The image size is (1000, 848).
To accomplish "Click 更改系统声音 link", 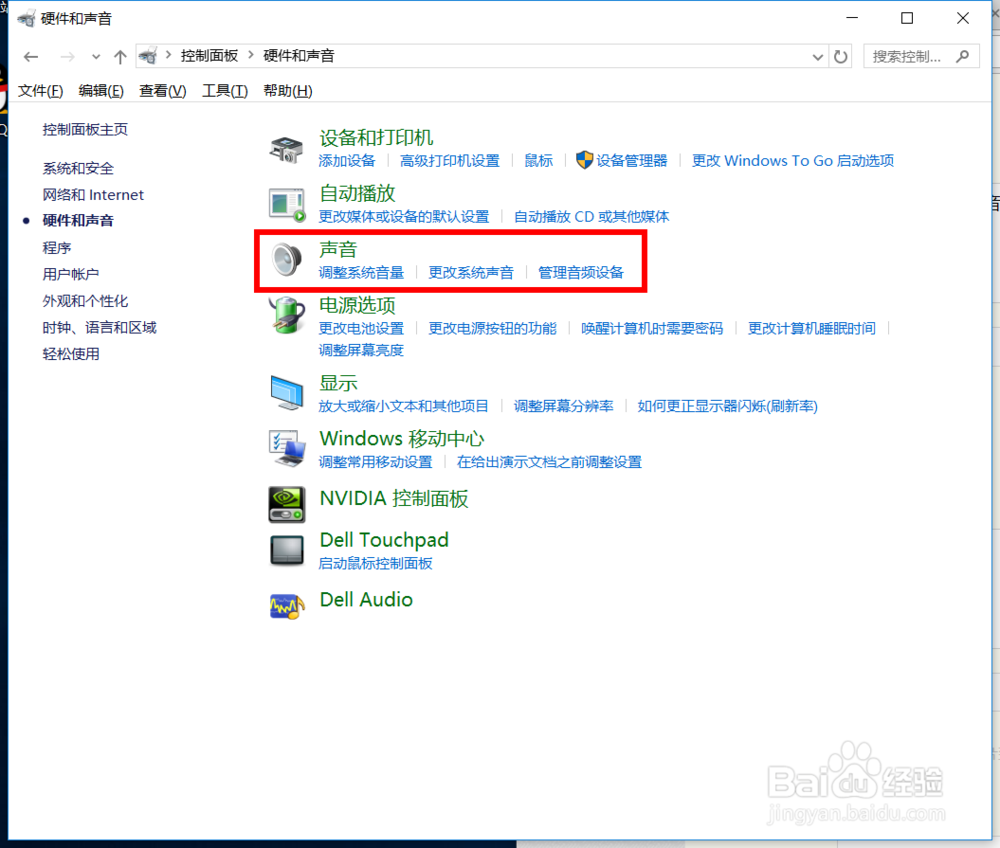I will tap(471, 273).
